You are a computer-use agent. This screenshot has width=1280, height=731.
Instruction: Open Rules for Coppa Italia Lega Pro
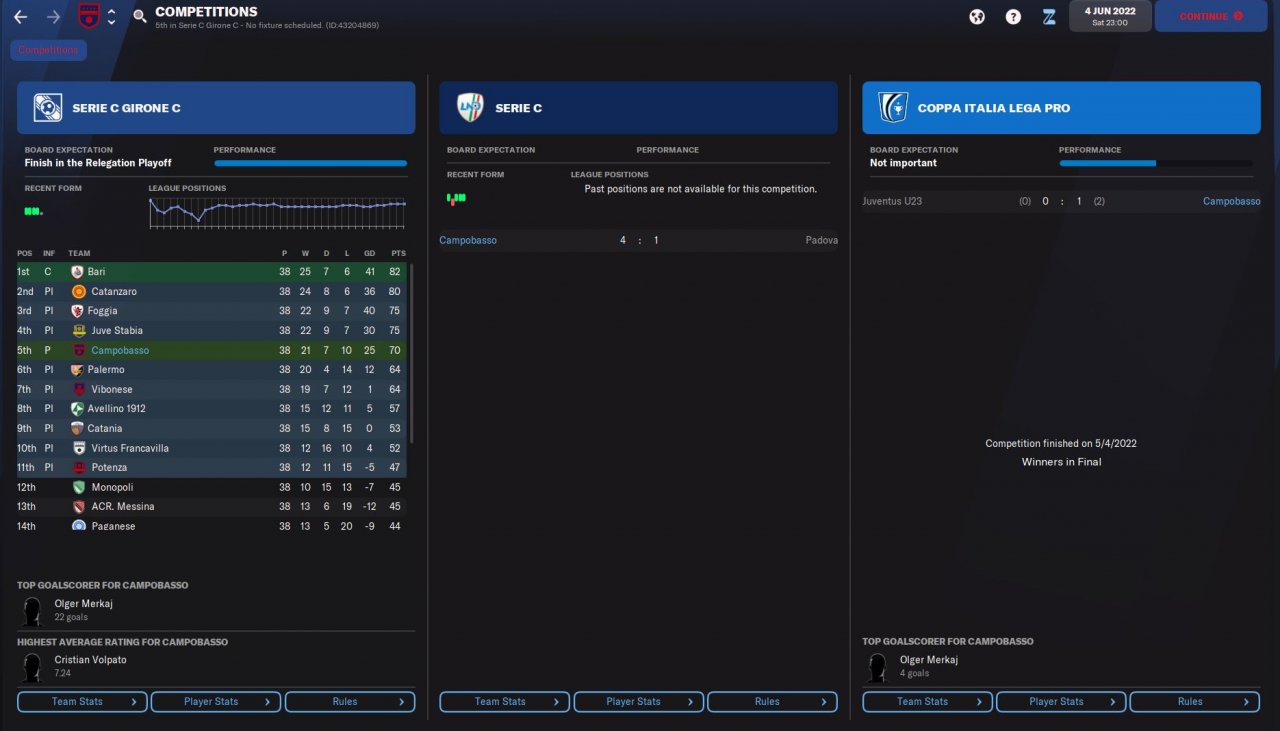1195,702
